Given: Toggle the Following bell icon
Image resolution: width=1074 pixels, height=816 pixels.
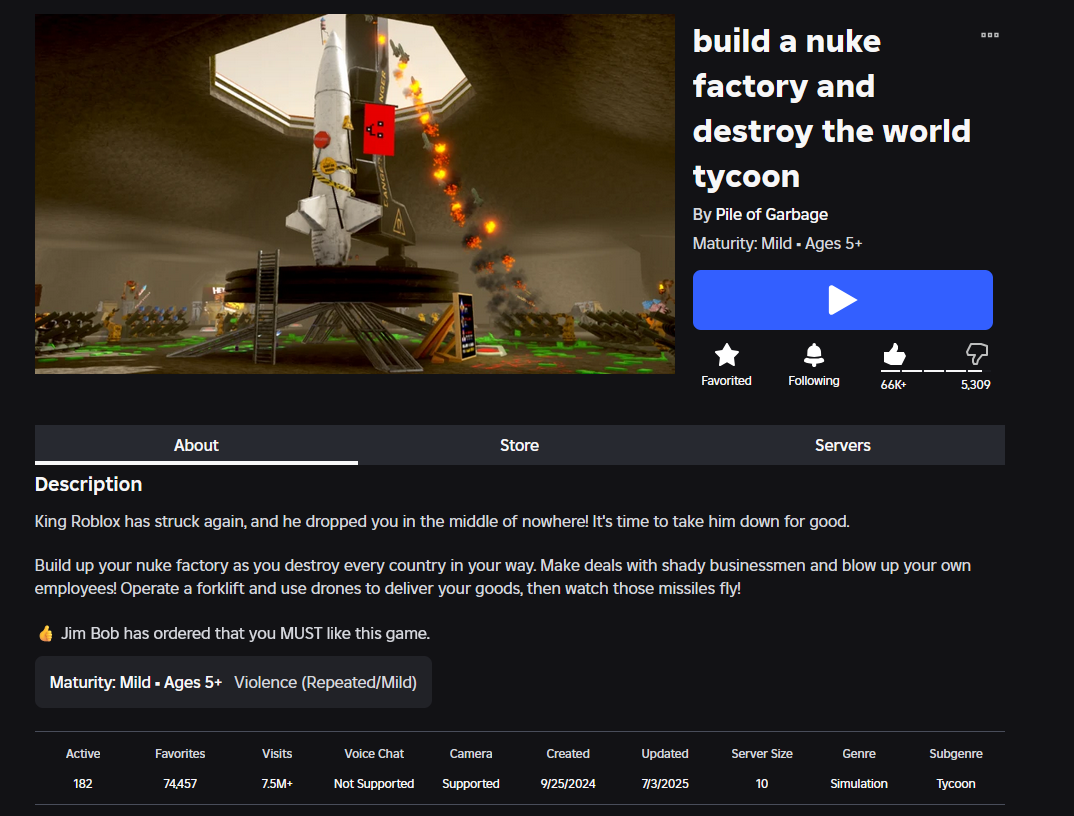Looking at the screenshot, I should pyautogui.click(x=814, y=355).
